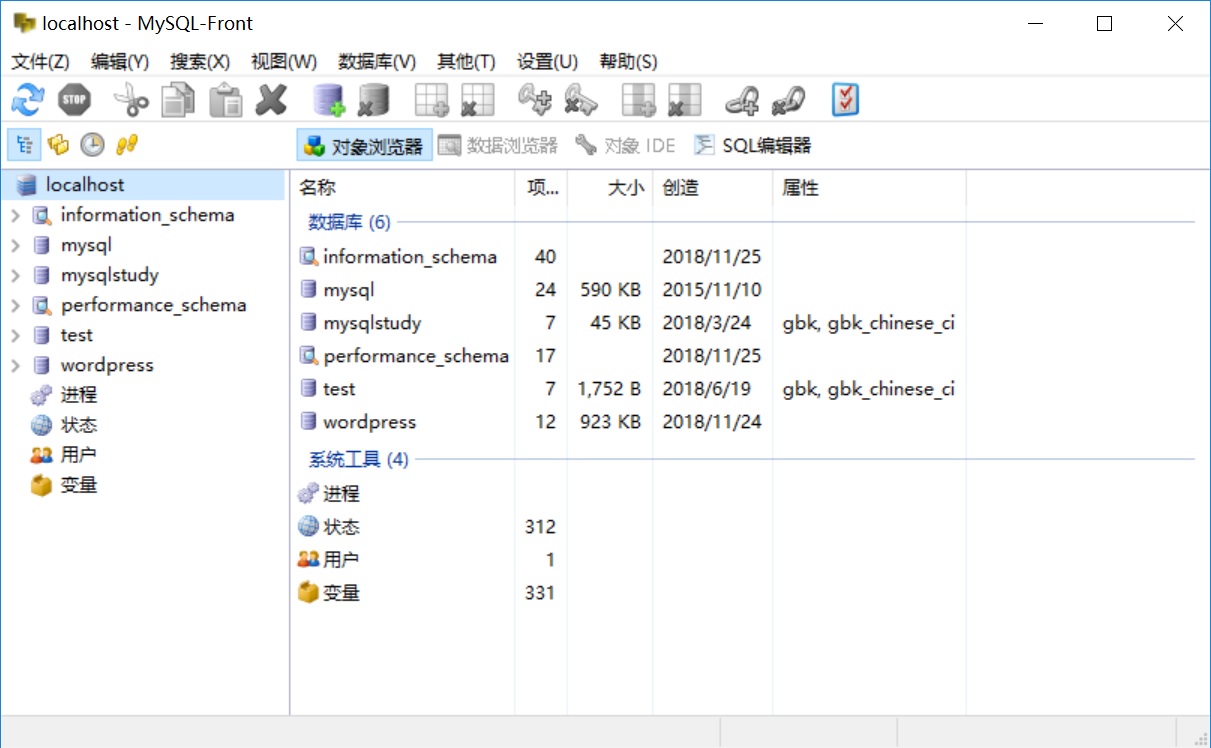Open the 视图(W) menu
Viewport: 1211px width, 748px height.
pyautogui.click(x=284, y=62)
